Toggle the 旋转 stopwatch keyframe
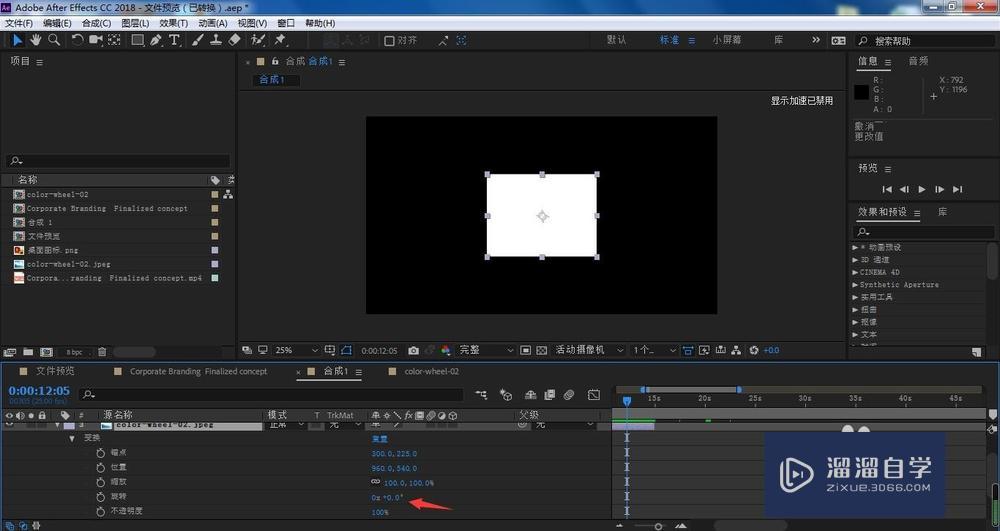 pyautogui.click(x=101, y=497)
